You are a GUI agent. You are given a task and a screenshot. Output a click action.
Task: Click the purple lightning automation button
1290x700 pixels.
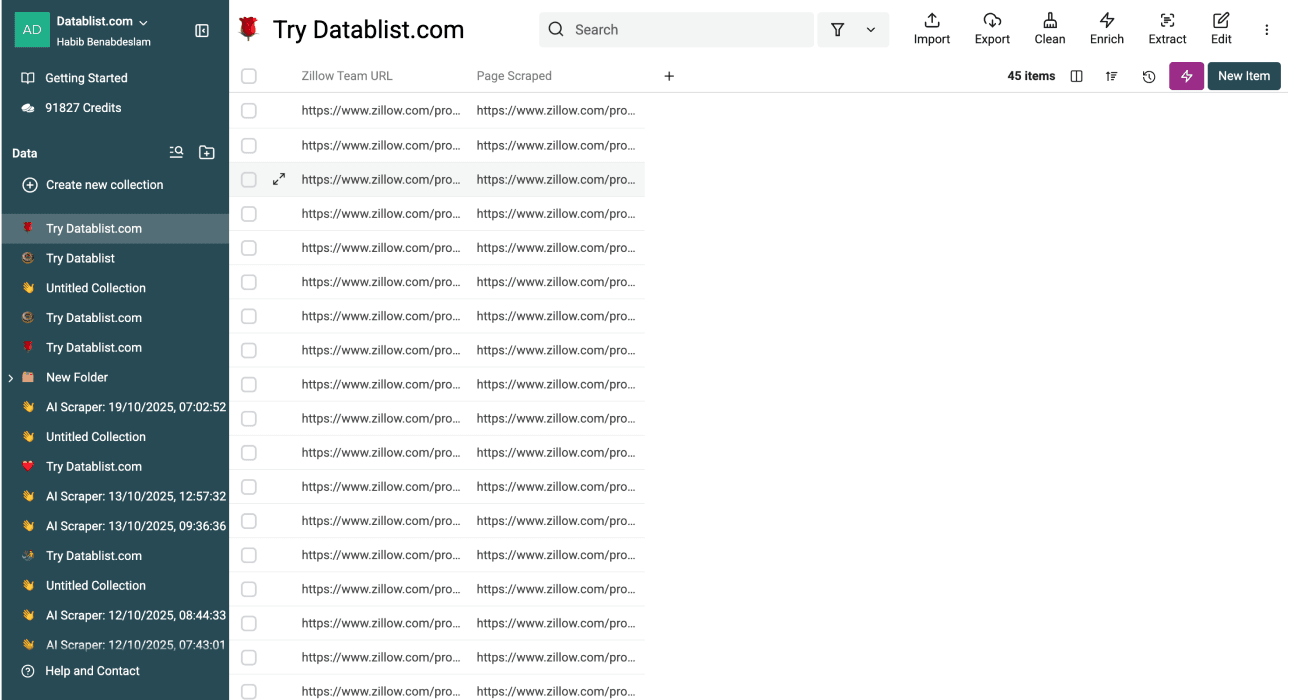pos(1186,75)
